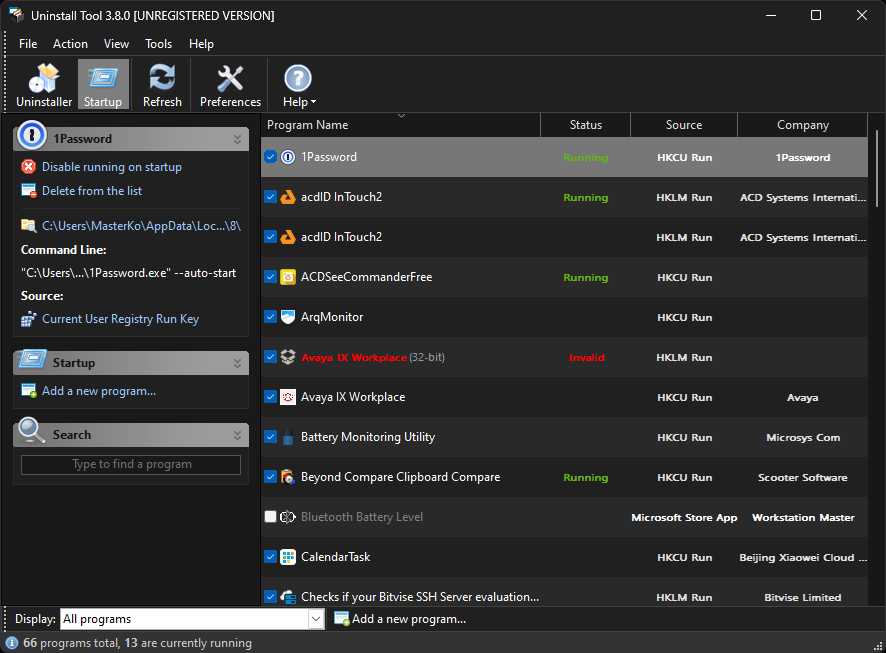Click the Avaya IX Workplace (32-bit) icon

[x=288, y=358]
